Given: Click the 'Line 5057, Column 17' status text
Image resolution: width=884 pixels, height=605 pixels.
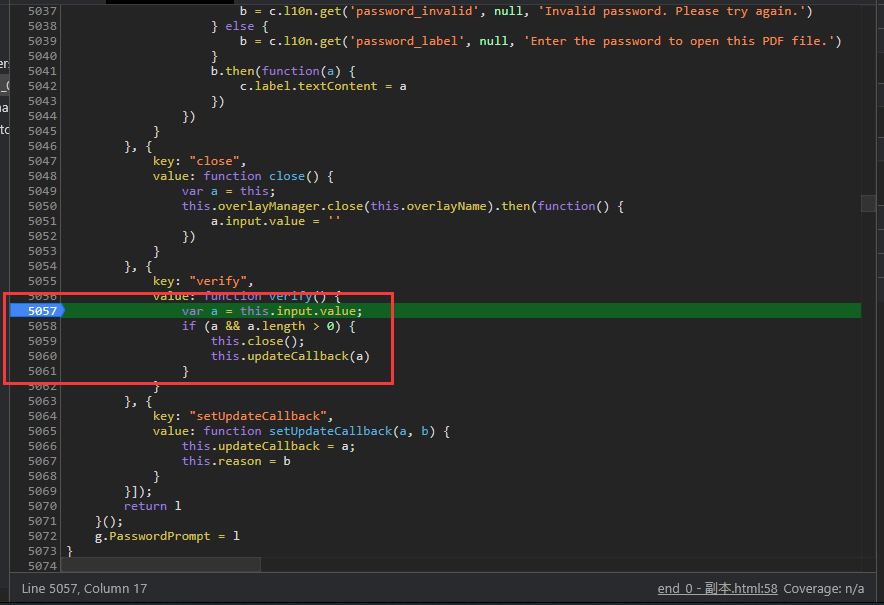Looking at the screenshot, I should point(85,589).
